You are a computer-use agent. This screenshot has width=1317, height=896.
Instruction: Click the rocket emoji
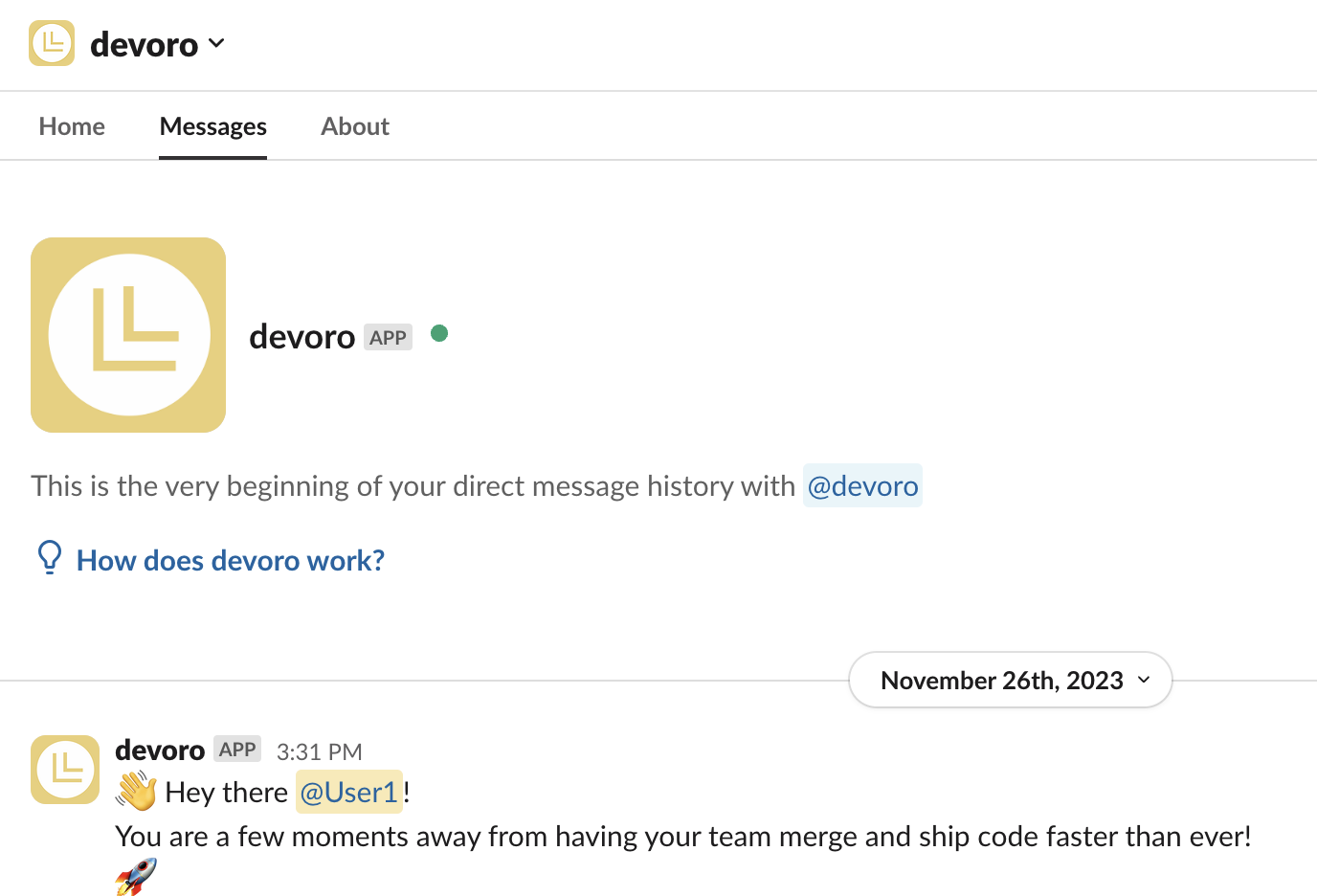tap(136, 876)
